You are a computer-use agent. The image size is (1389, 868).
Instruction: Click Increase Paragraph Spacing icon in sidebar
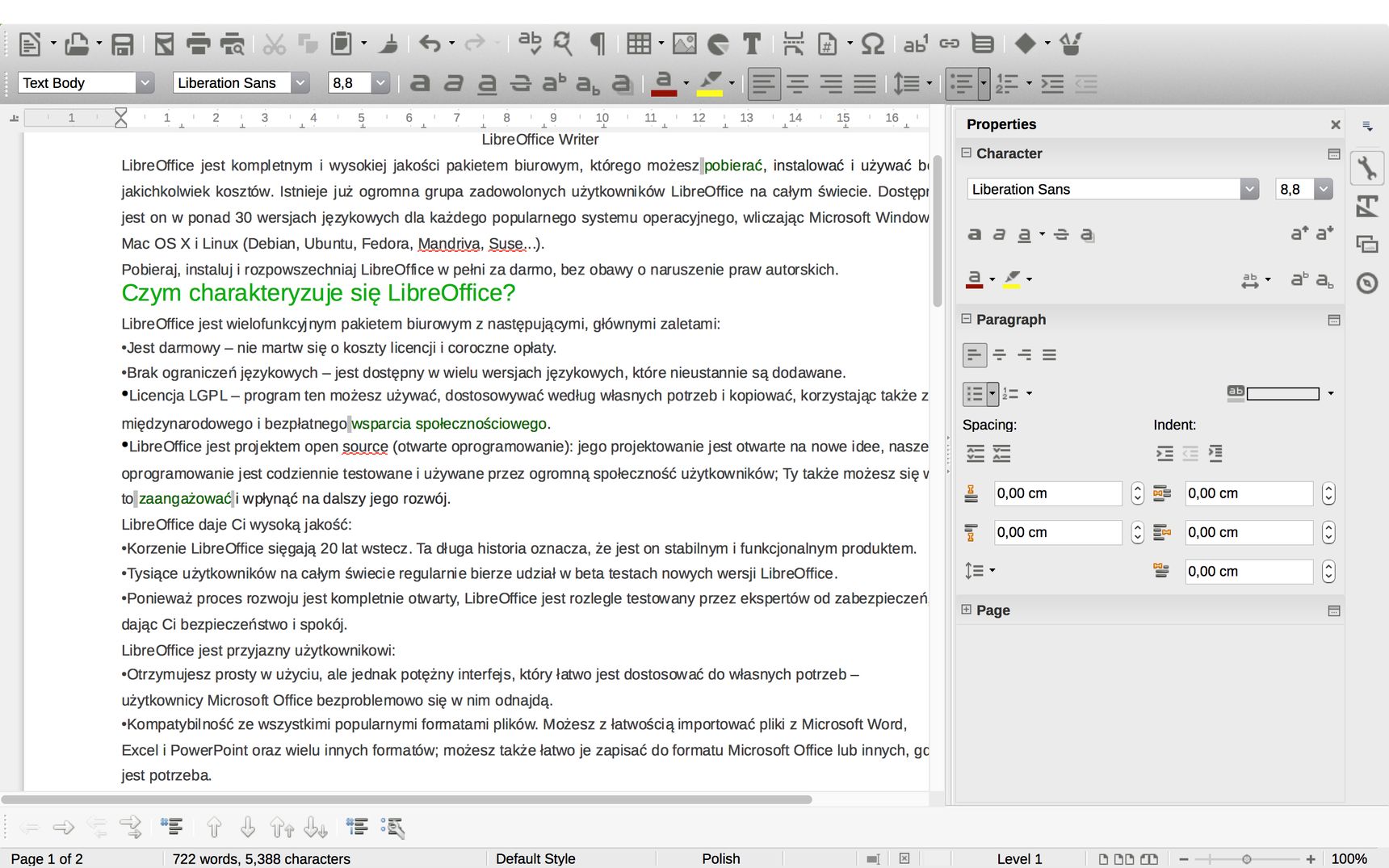(976, 454)
